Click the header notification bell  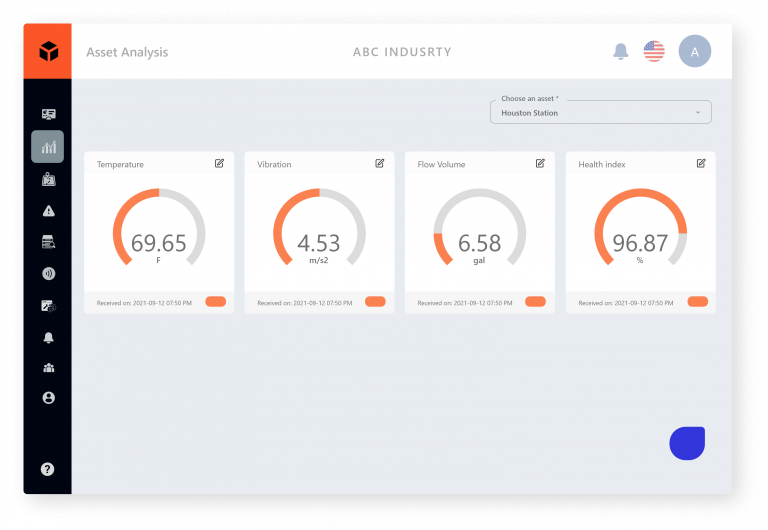621,51
